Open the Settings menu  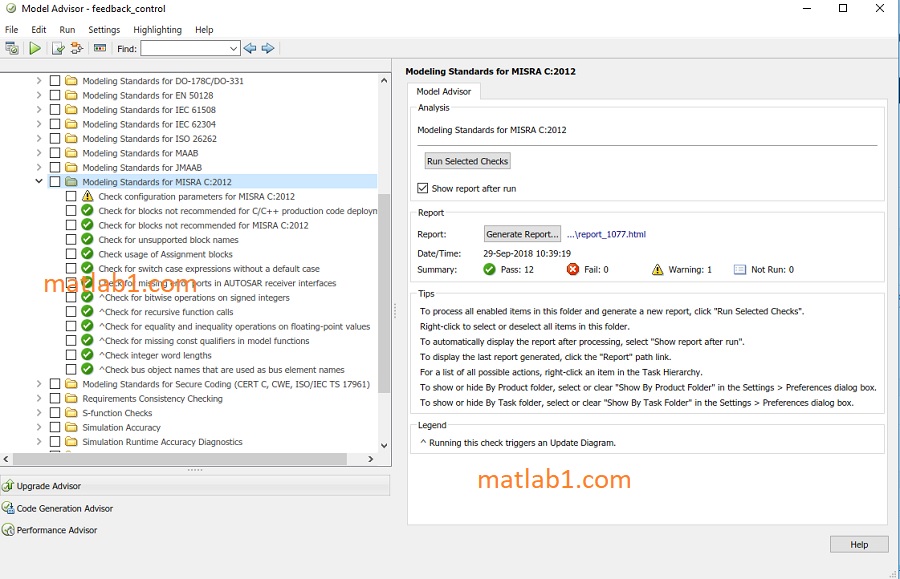(x=104, y=30)
